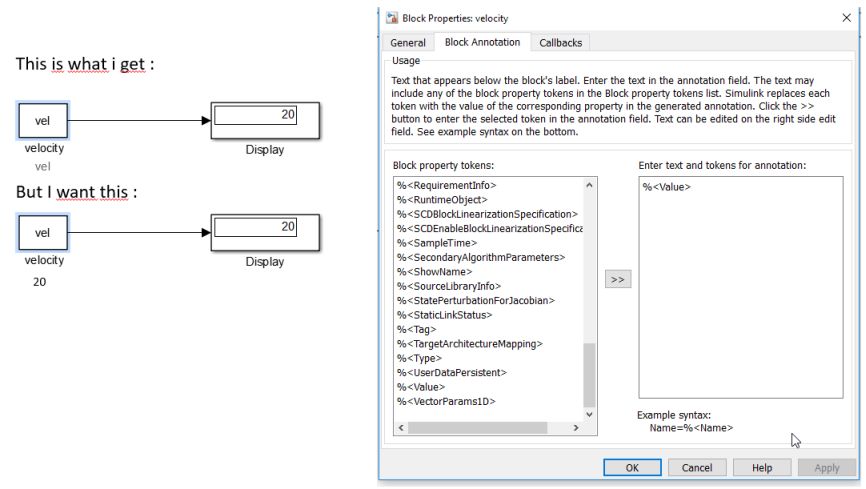Screen dimensions: 866x489
Task: Click the Cancel button
Action: [x=696, y=467]
